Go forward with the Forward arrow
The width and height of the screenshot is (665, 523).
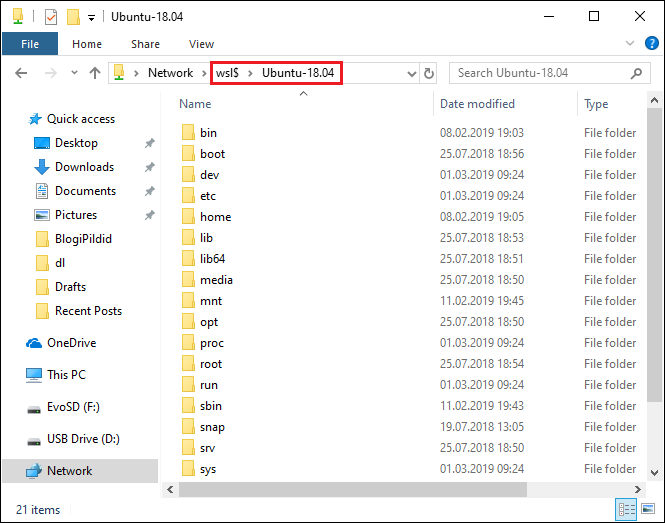[51, 73]
